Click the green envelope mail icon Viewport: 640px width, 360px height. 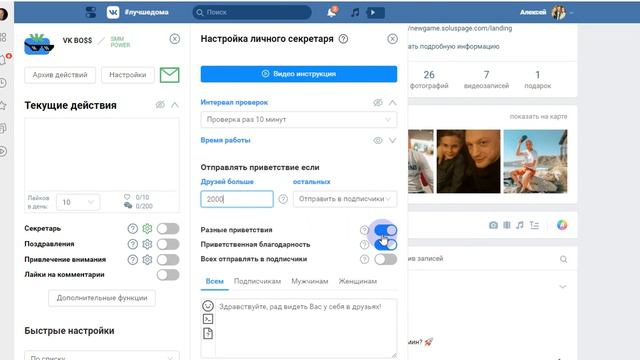click(x=169, y=75)
